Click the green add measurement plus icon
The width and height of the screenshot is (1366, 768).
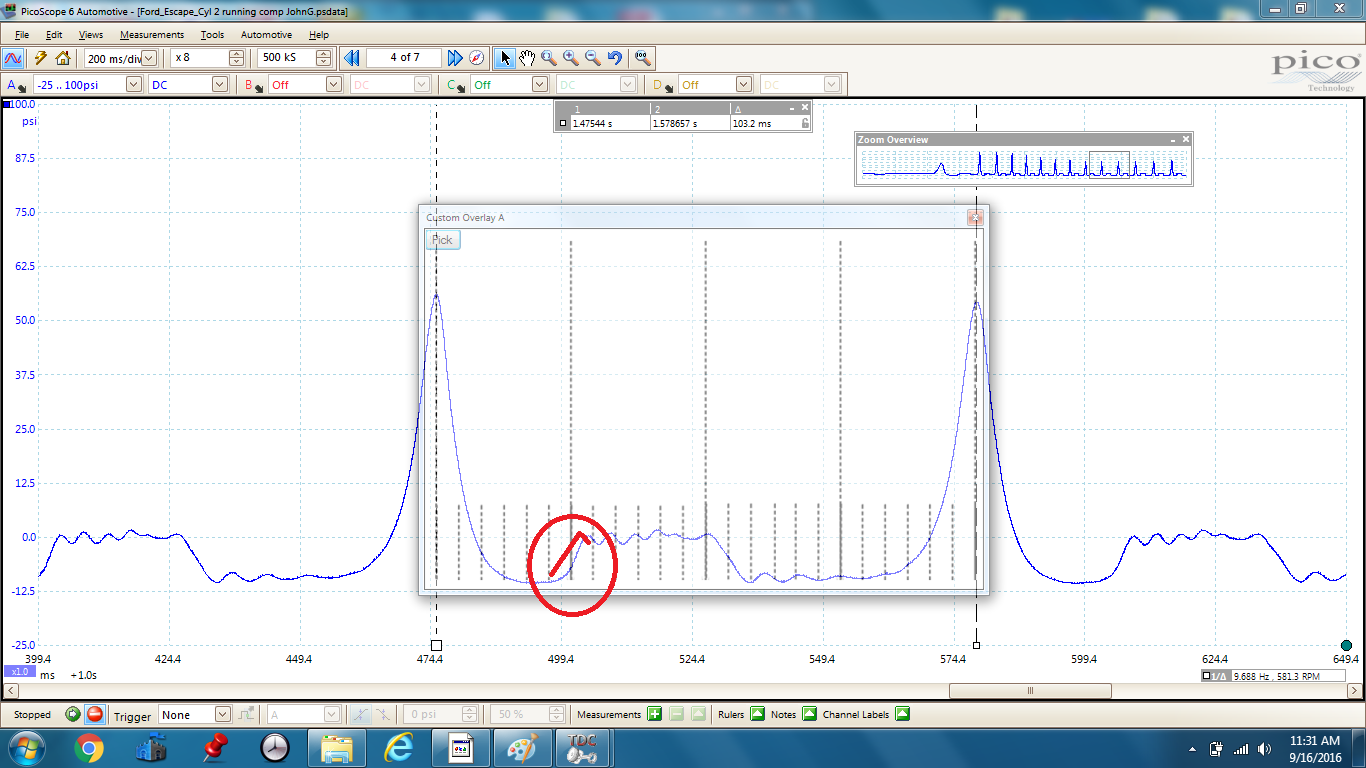point(654,714)
